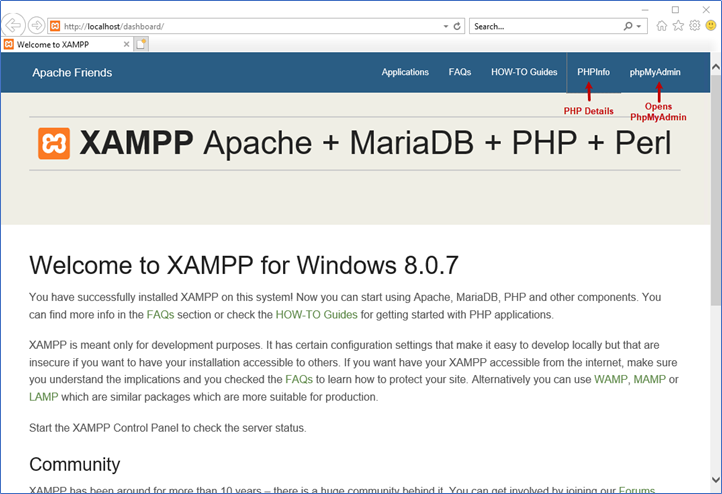Viewport: 722px width, 494px height.
Task: Open the WAMP link
Action: (x=611, y=379)
